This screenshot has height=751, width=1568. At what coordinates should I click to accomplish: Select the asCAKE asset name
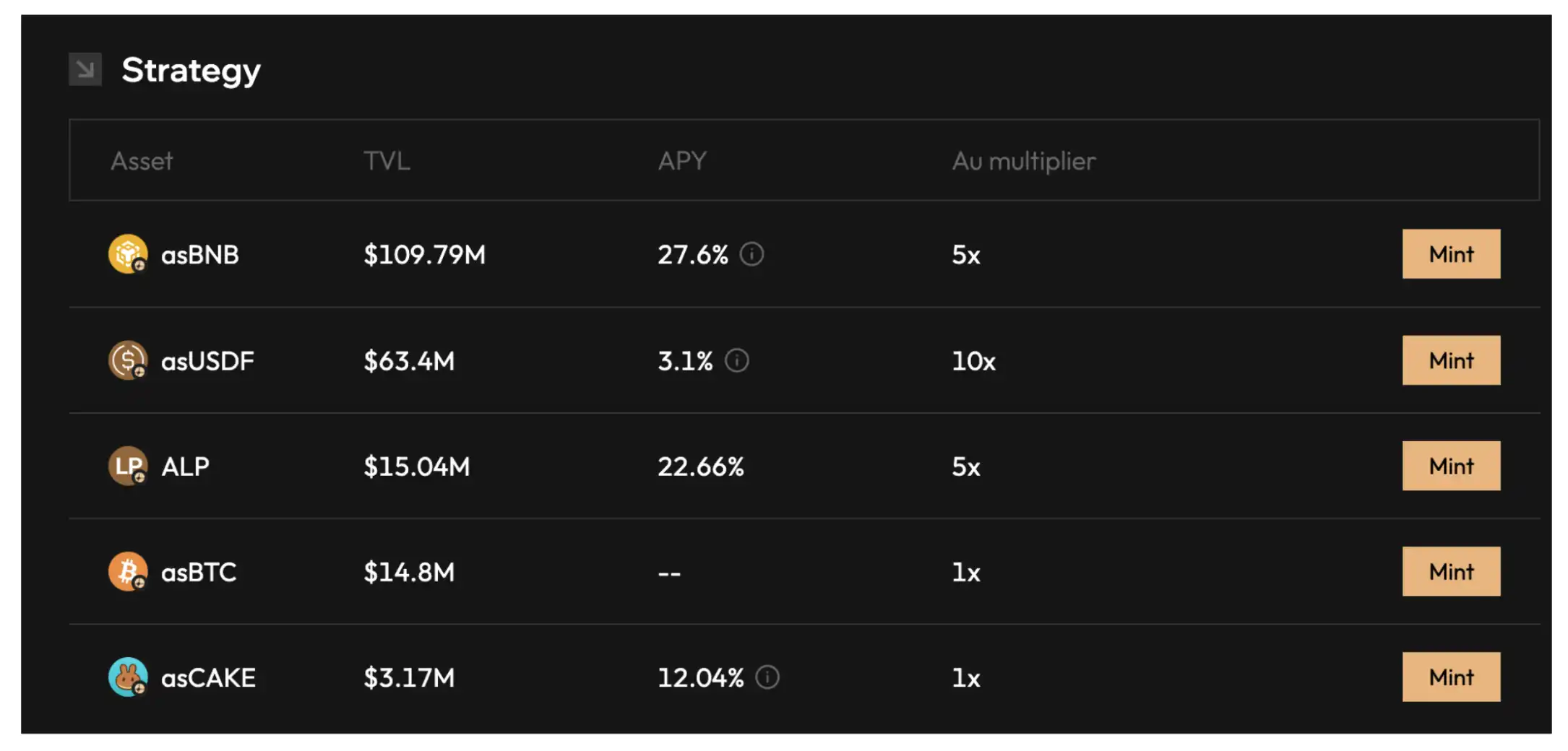click(208, 677)
